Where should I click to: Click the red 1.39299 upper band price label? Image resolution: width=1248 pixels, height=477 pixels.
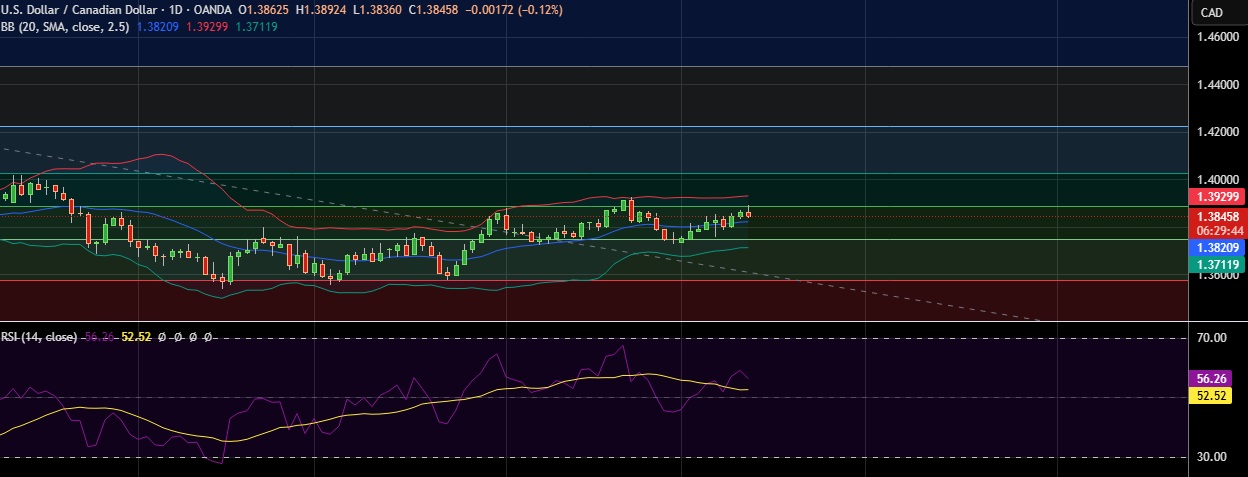pos(1216,197)
